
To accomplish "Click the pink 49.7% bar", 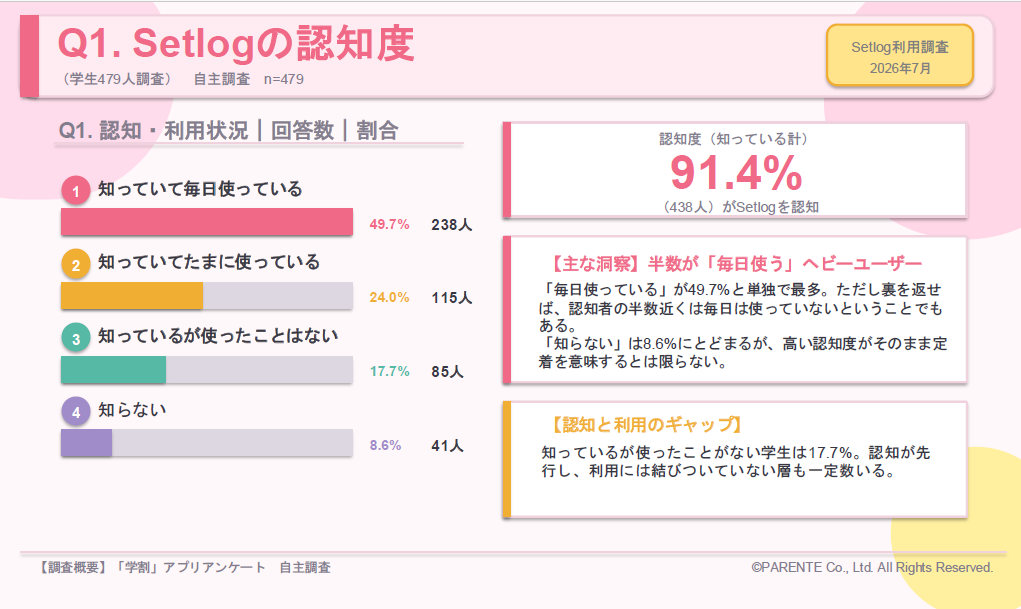I will [x=207, y=222].
